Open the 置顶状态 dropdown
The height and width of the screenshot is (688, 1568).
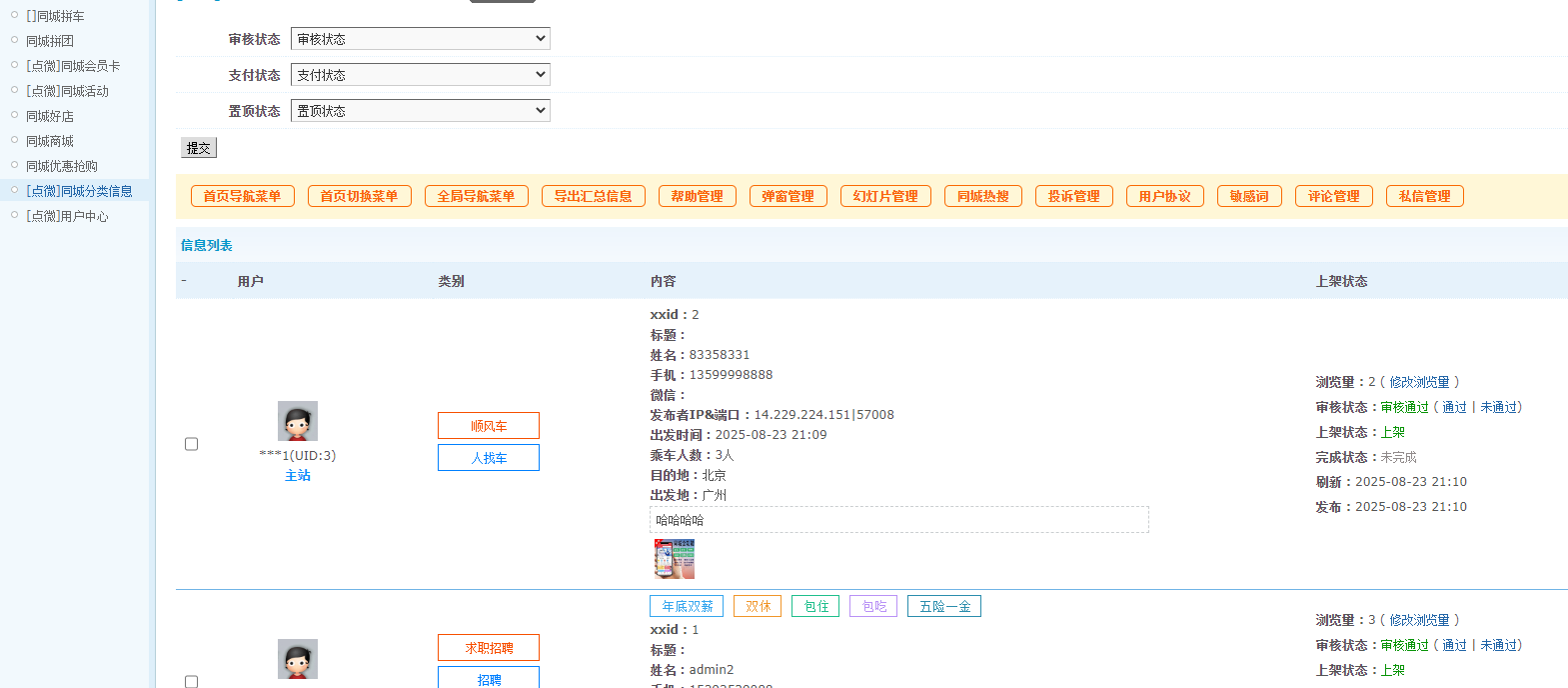pos(421,111)
